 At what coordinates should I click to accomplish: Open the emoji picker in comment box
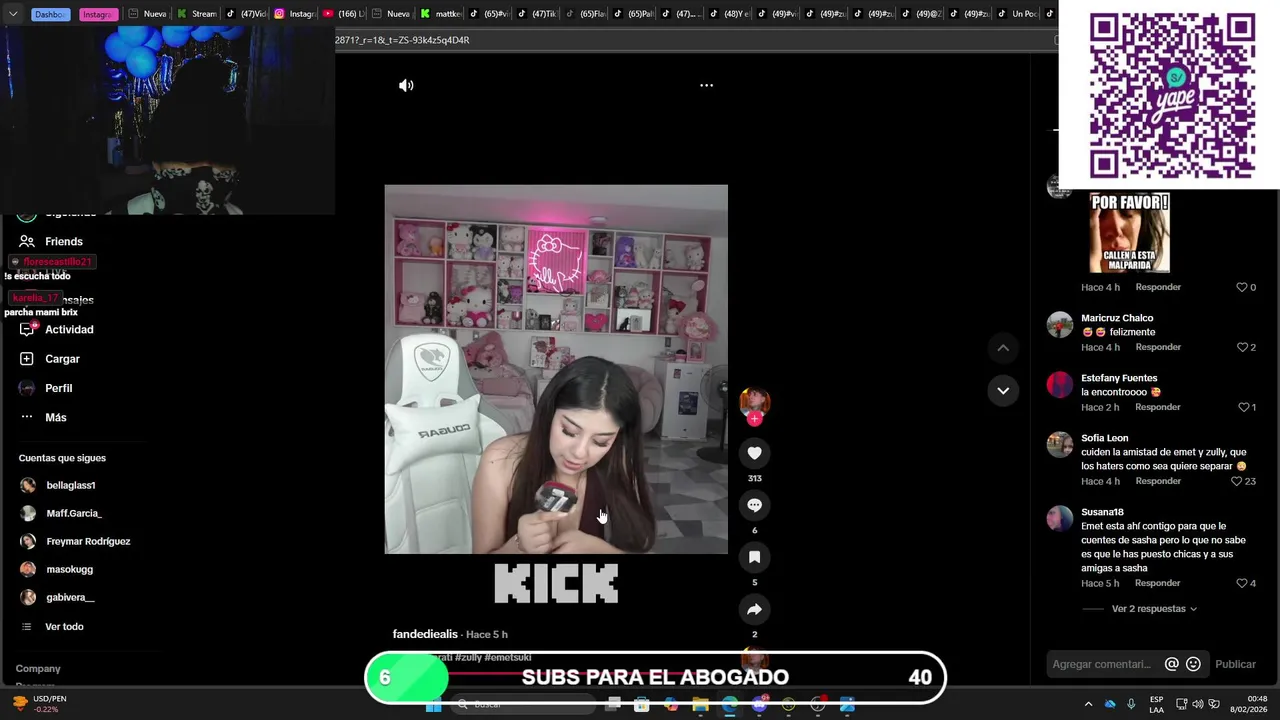[x=1193, y=664]
